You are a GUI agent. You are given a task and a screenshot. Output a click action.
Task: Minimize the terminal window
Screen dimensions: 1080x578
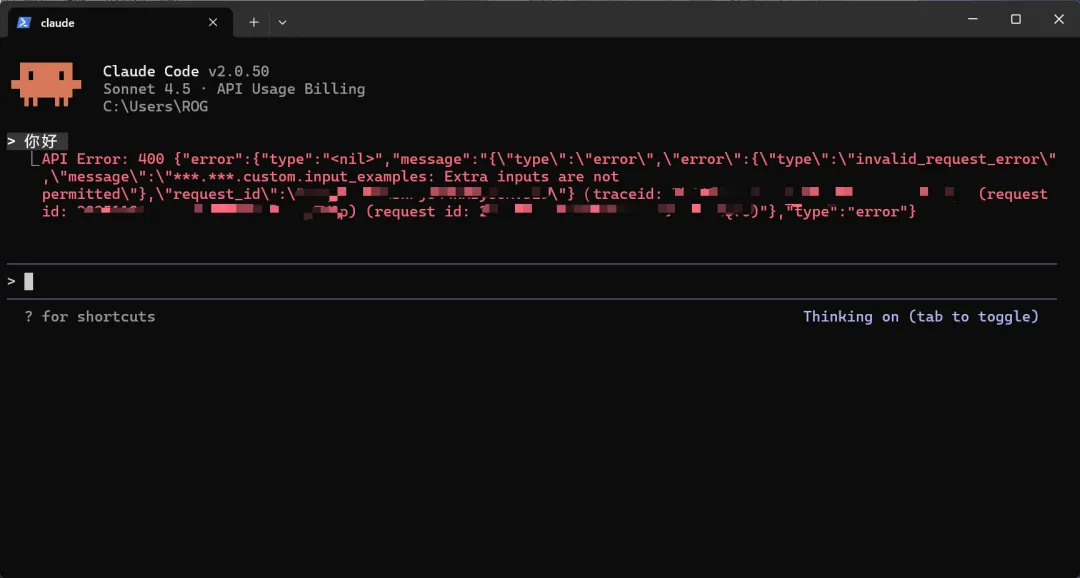tap(973, 20)
